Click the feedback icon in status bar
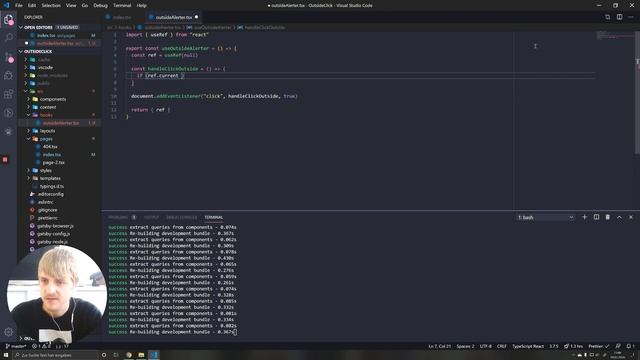640x360 pixels. [x=618, y=346]
